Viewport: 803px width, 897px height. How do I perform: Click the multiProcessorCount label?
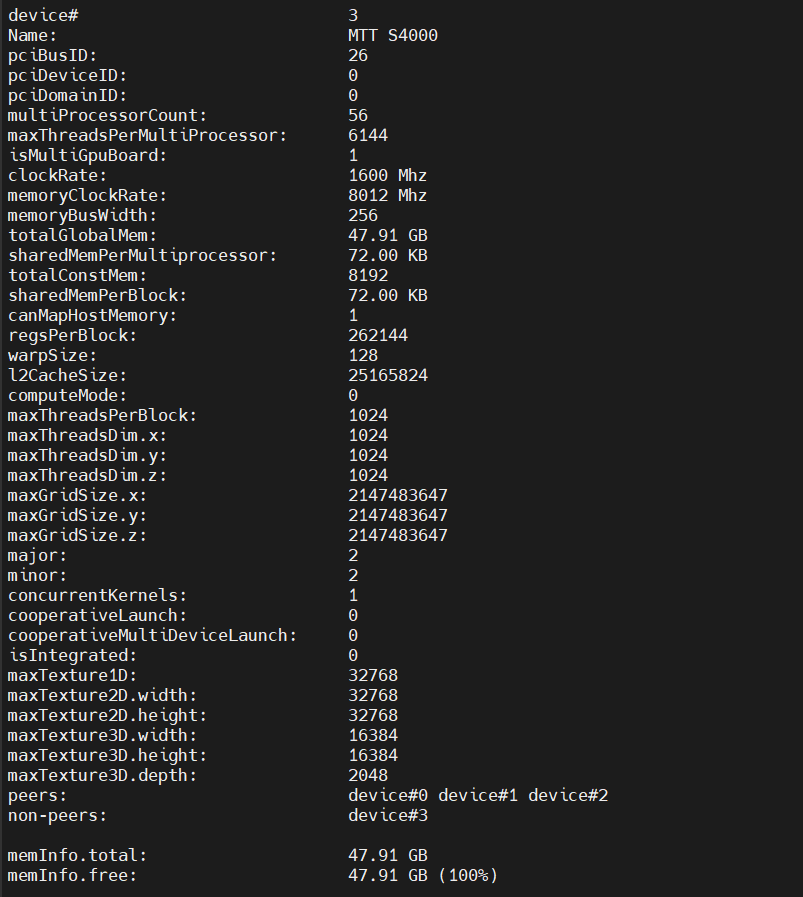tap(107, 115)
